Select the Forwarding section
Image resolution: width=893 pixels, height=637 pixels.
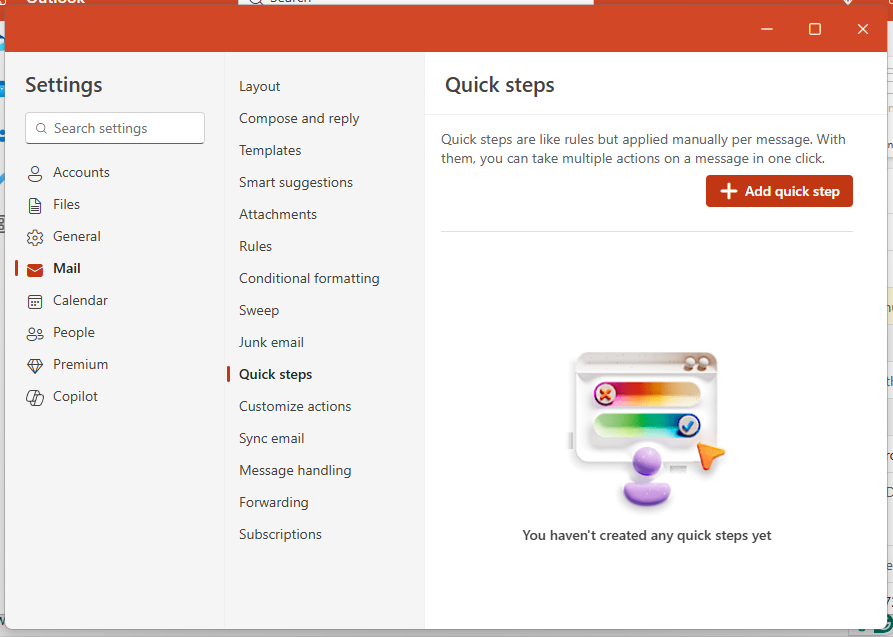(x=273, y=502)
